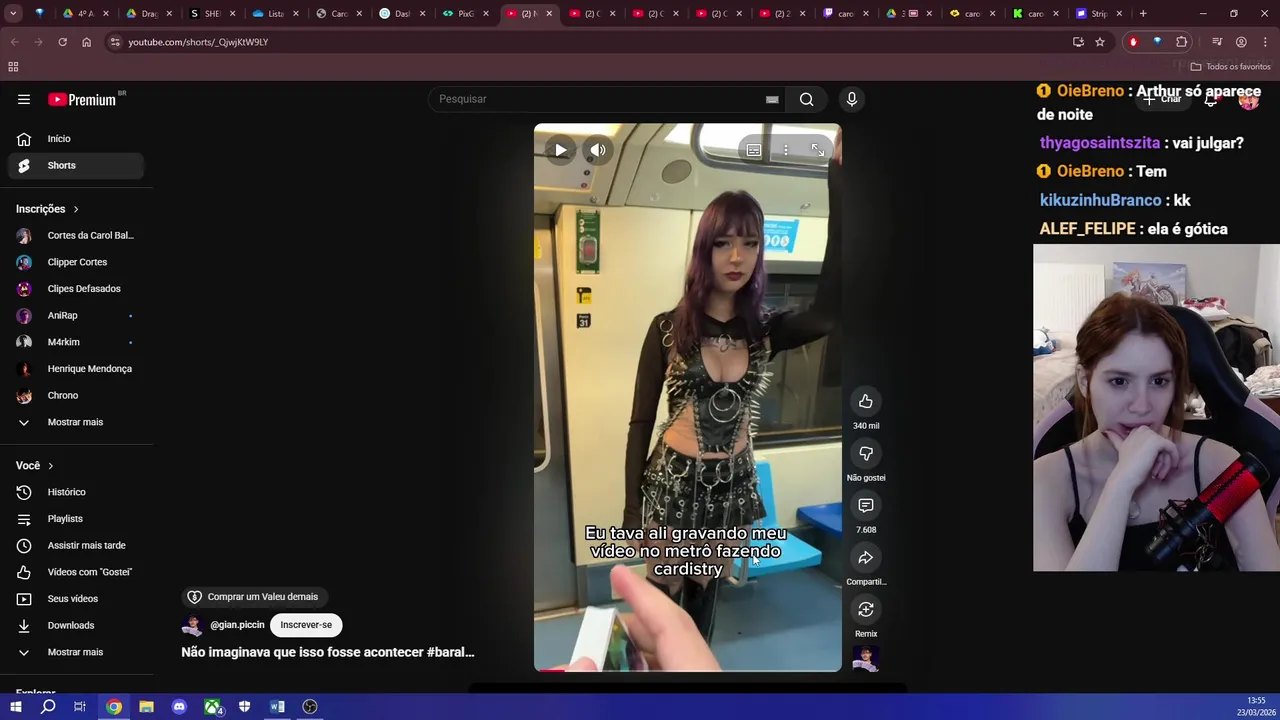Open Henrique Mendonça channel
The width and height of the screenshot is (1280, 720).
tap(76, 369)
